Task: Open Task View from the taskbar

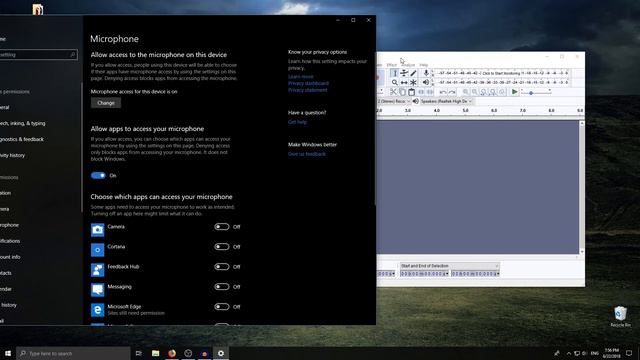Action: click(139, 353)
